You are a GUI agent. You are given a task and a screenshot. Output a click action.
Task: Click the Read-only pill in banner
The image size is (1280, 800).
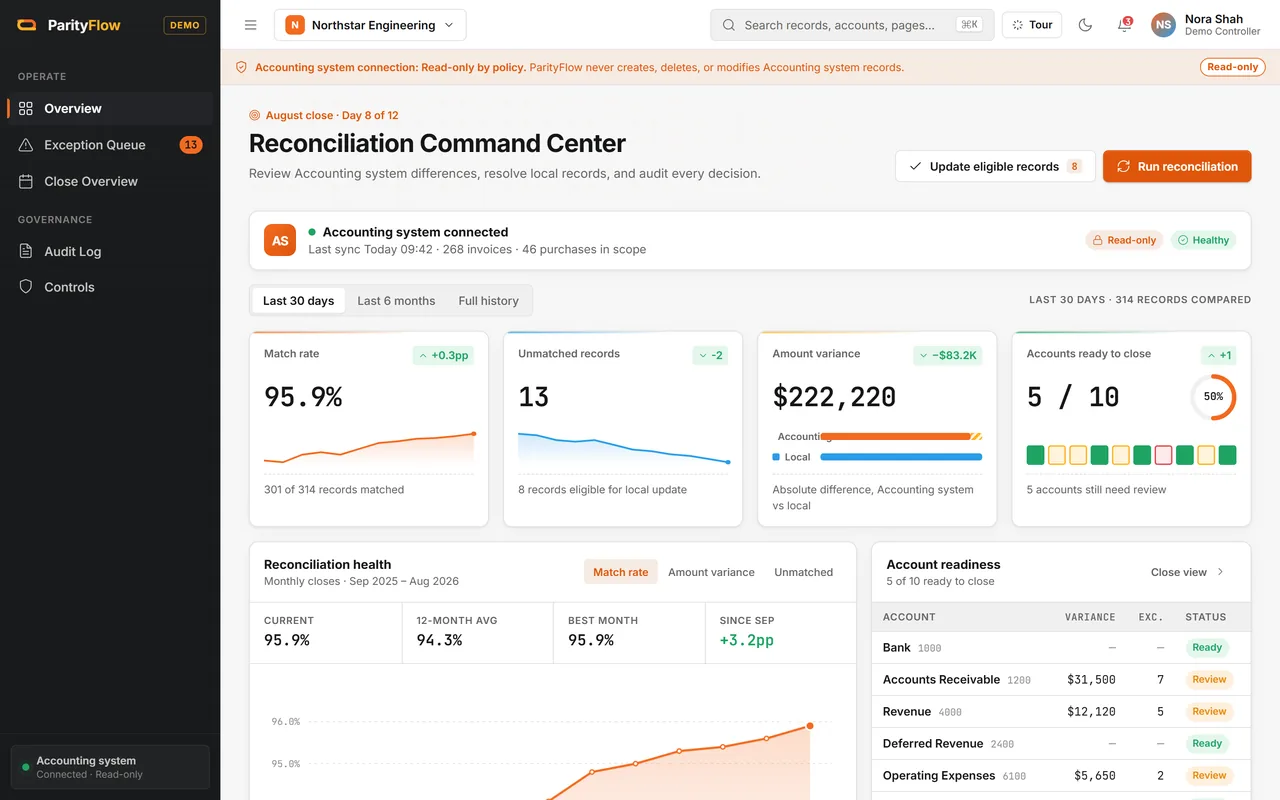click(x=1232, y=67)
